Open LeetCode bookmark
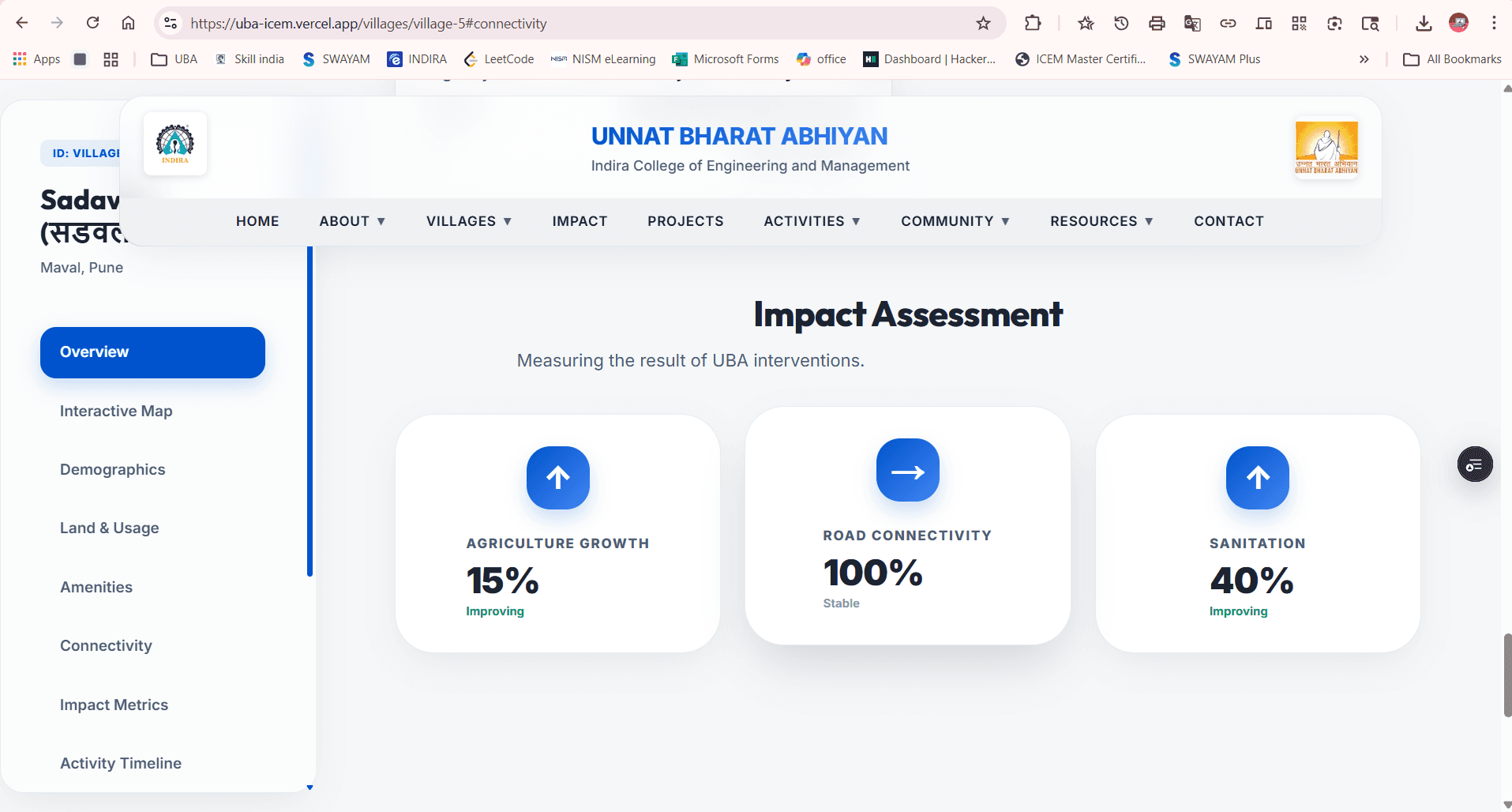The width and height of the screenshot is (1512, 812). click(x=499, y=59)
